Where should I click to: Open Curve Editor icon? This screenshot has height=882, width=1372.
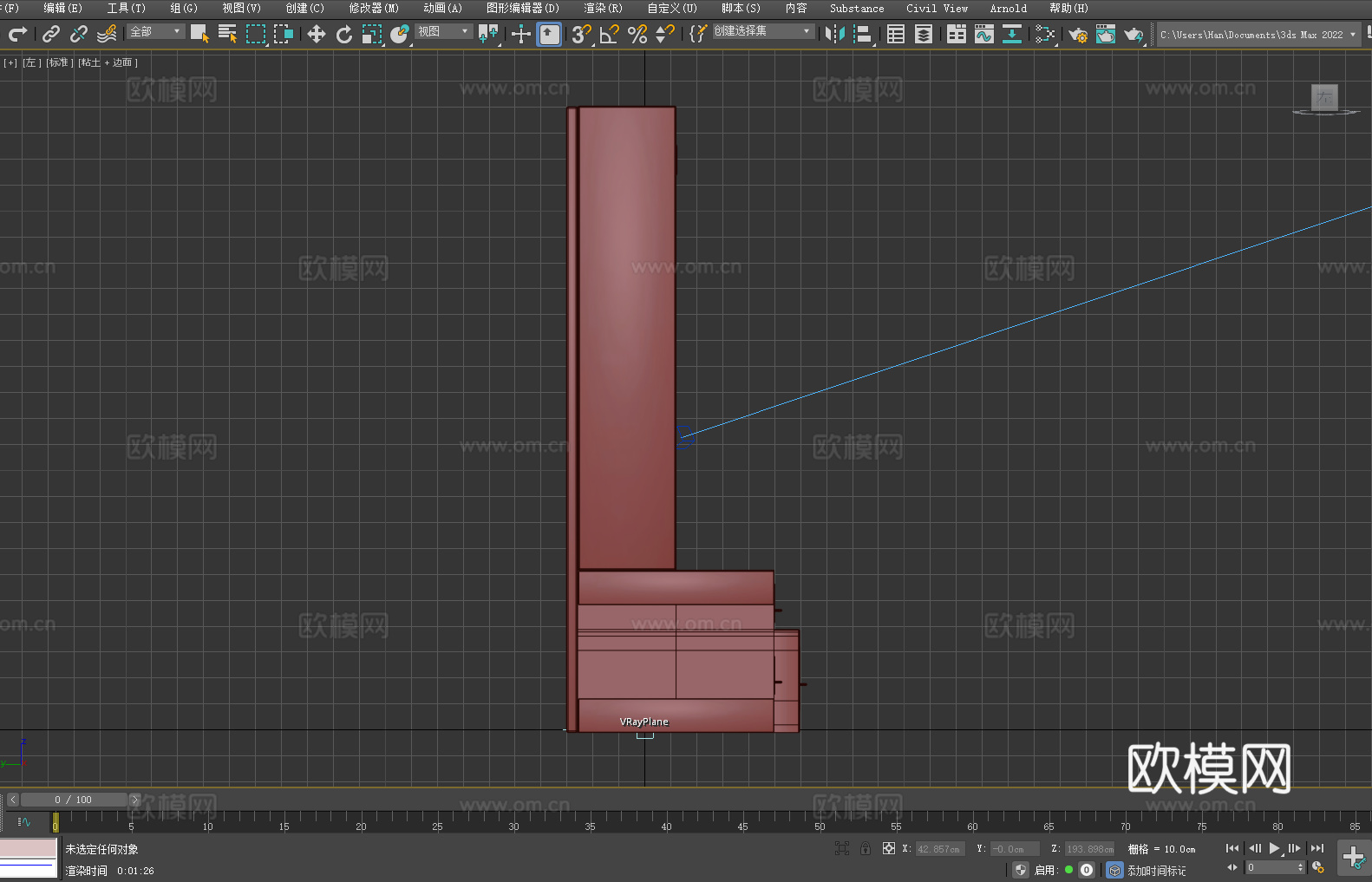pyautogui.click(x=984, y=34)
